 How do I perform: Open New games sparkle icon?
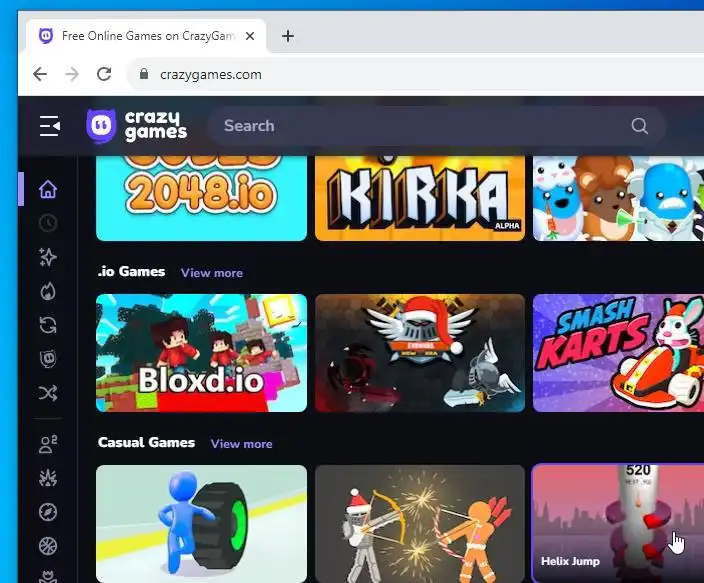pyautogui.click(x=48, y=257)
